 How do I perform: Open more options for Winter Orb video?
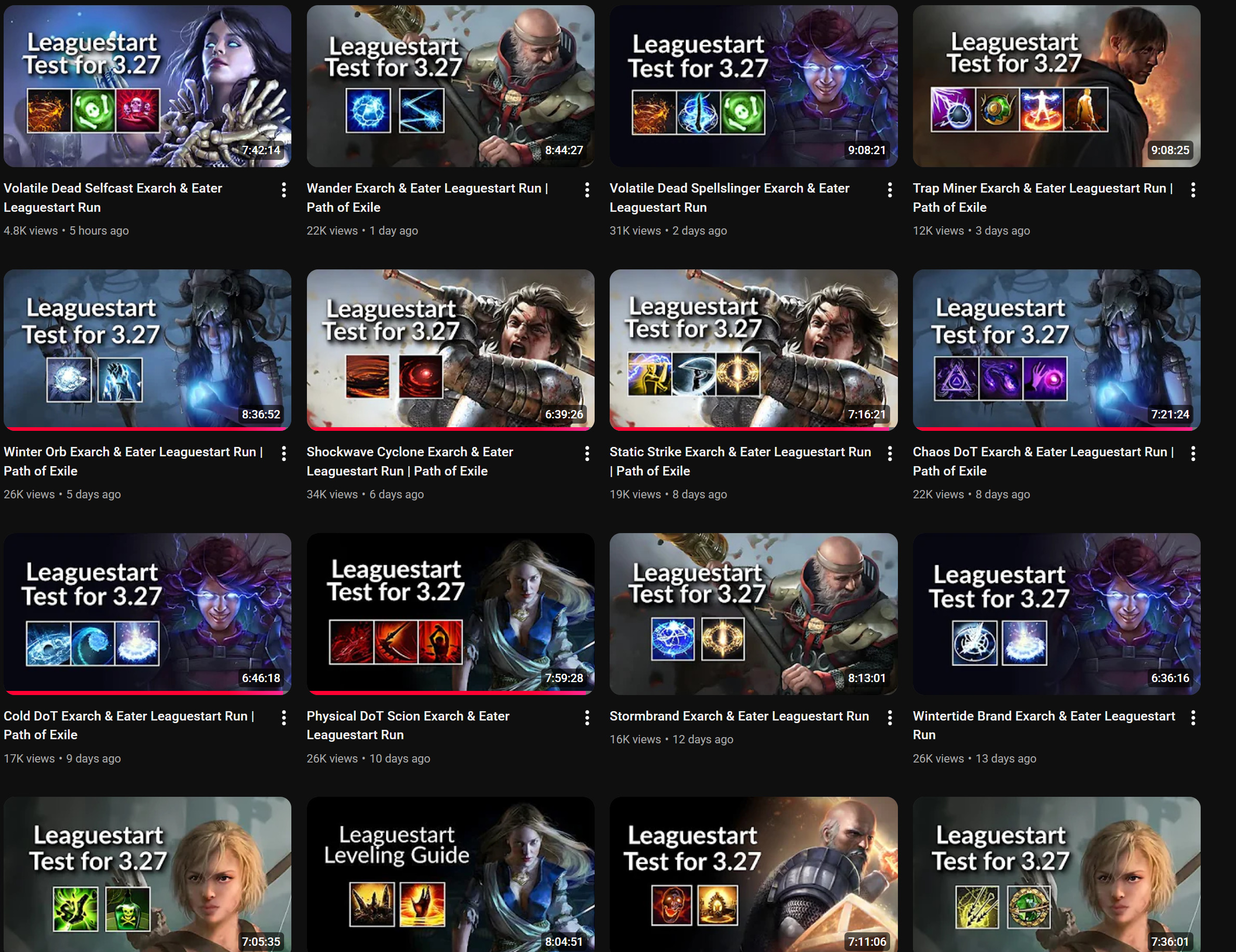[284, 454]
